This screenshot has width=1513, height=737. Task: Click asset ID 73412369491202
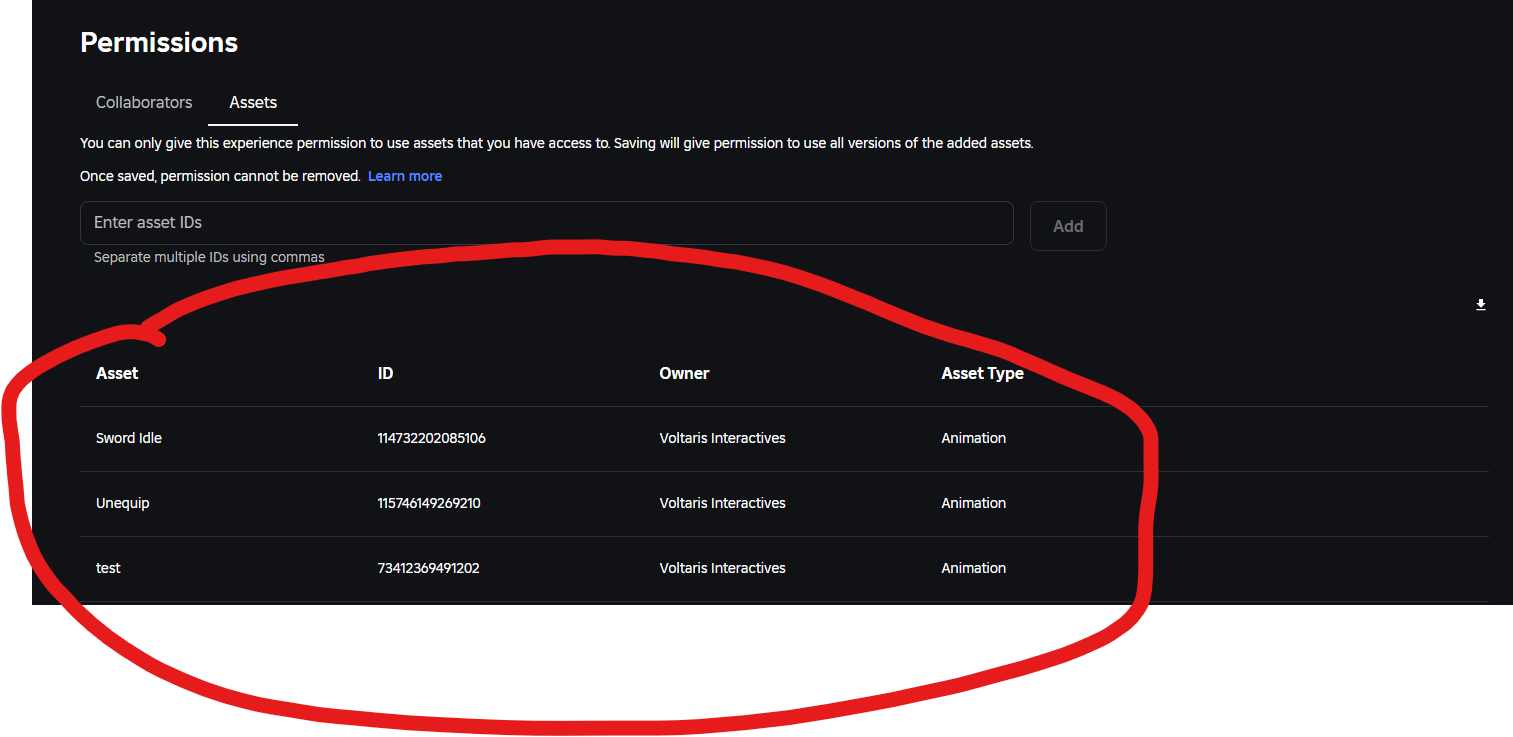pyautogui.click(x=428, y=568)
